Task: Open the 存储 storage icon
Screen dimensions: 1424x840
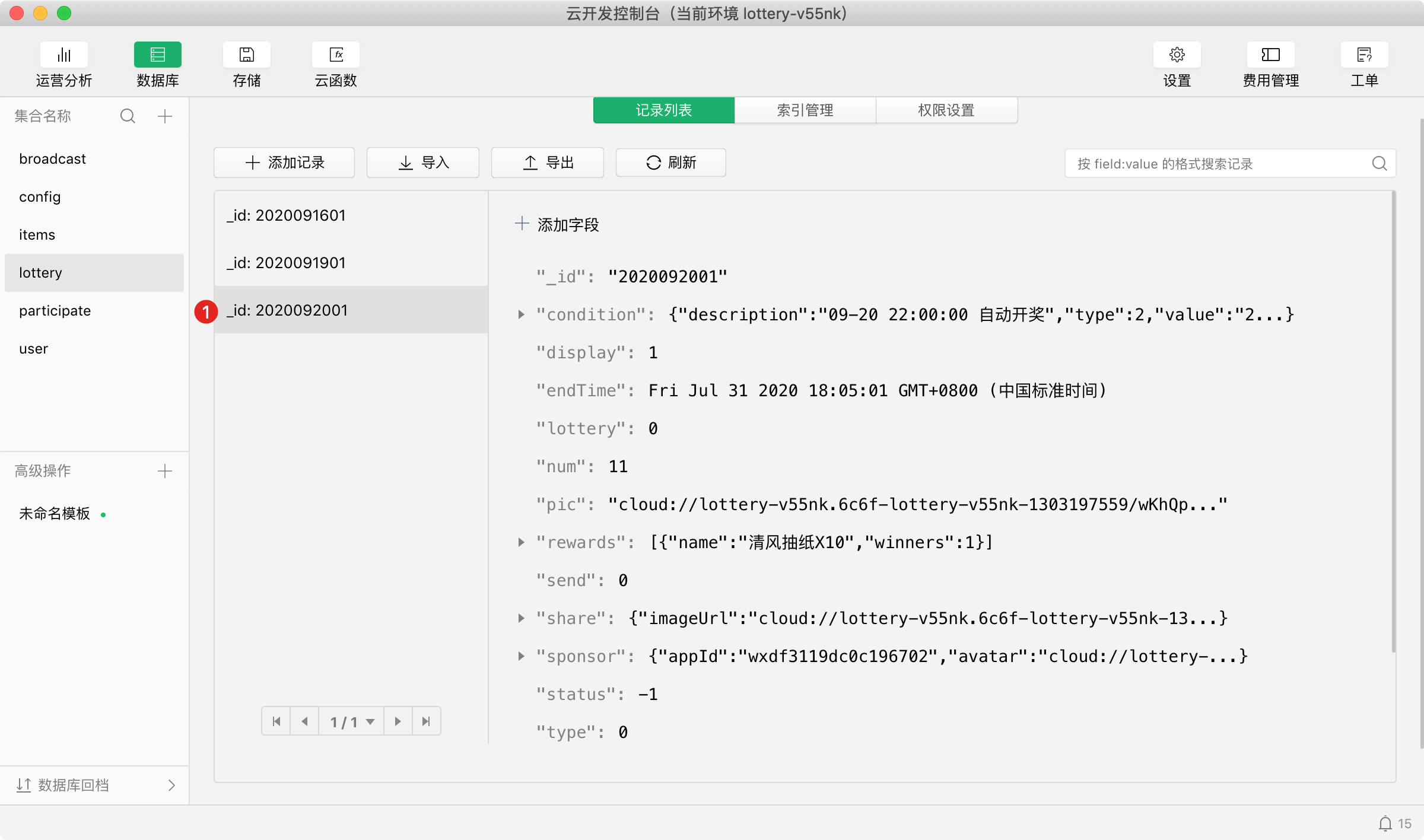Action: point(246,55)
